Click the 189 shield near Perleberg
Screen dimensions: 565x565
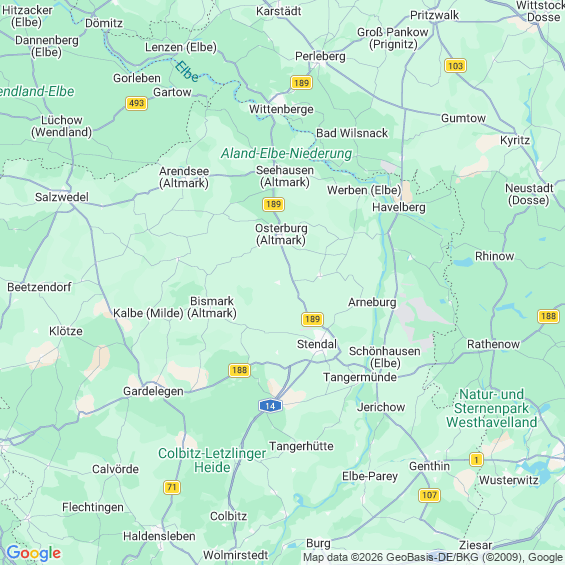click(x=302, y=83)
